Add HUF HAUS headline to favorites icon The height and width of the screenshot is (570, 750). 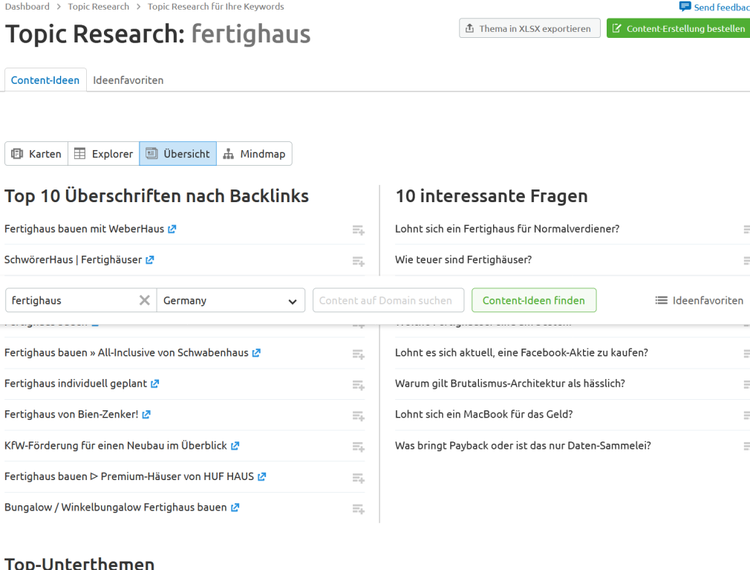pos(358,478)
